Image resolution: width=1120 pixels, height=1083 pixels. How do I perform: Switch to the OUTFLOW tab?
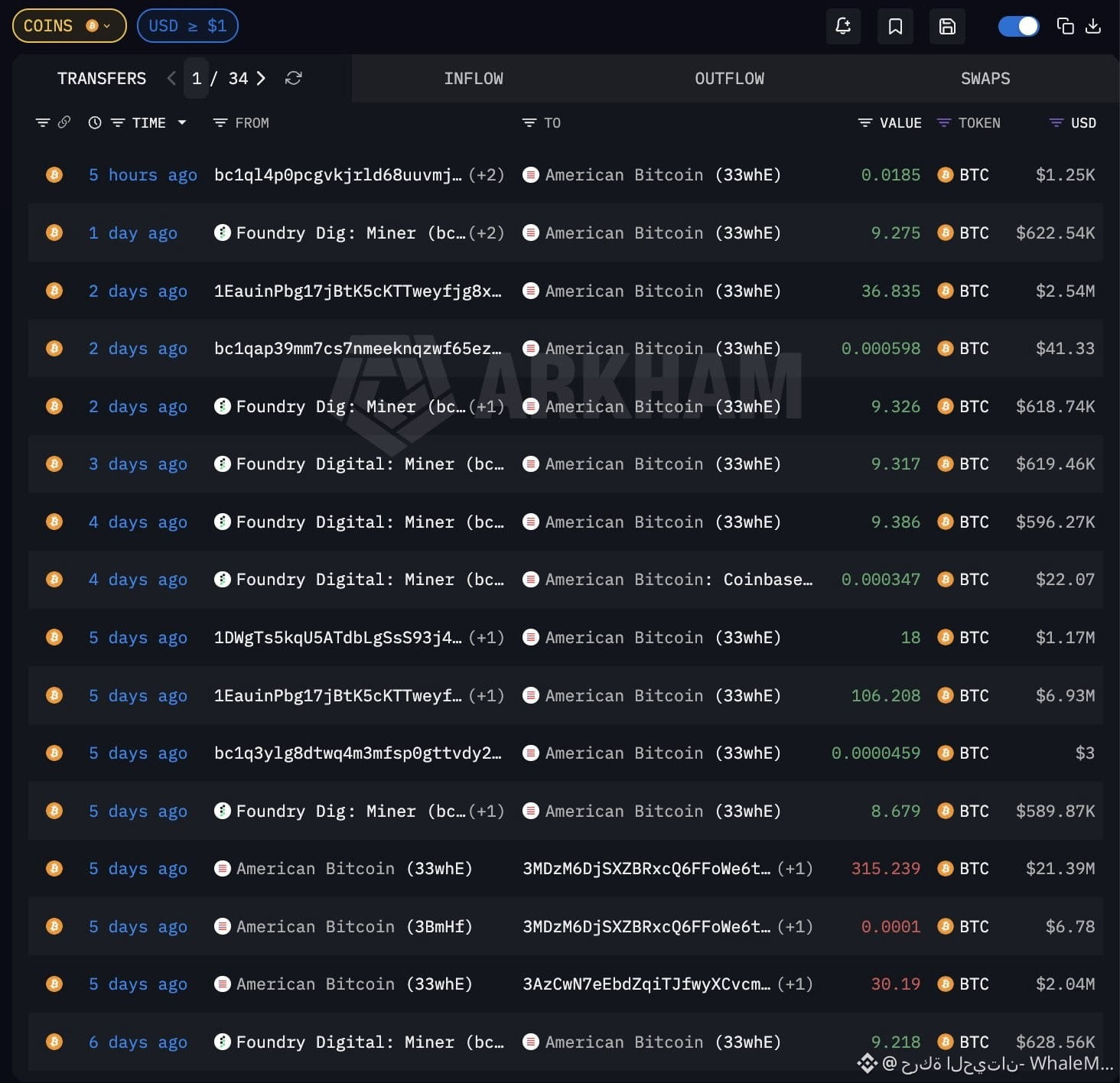pos(729,78)
